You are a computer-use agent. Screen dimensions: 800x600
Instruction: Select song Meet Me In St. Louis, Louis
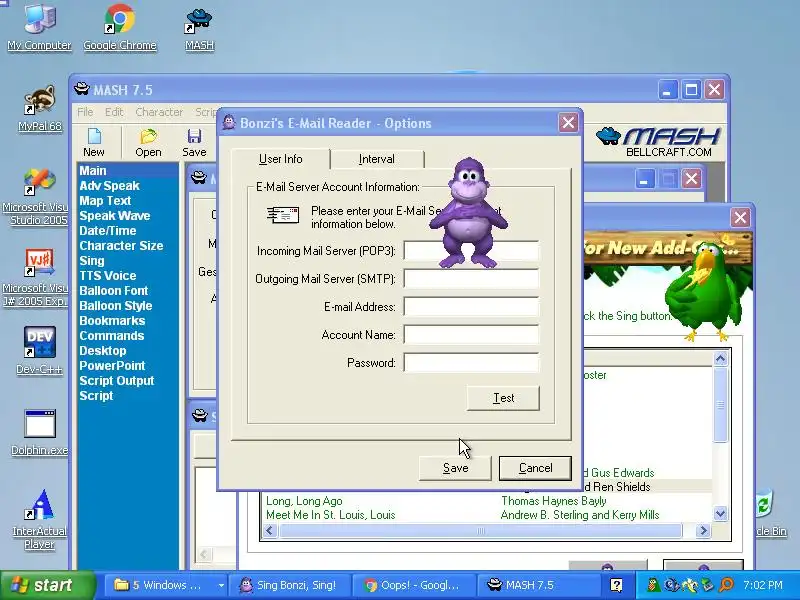(331, 515)
